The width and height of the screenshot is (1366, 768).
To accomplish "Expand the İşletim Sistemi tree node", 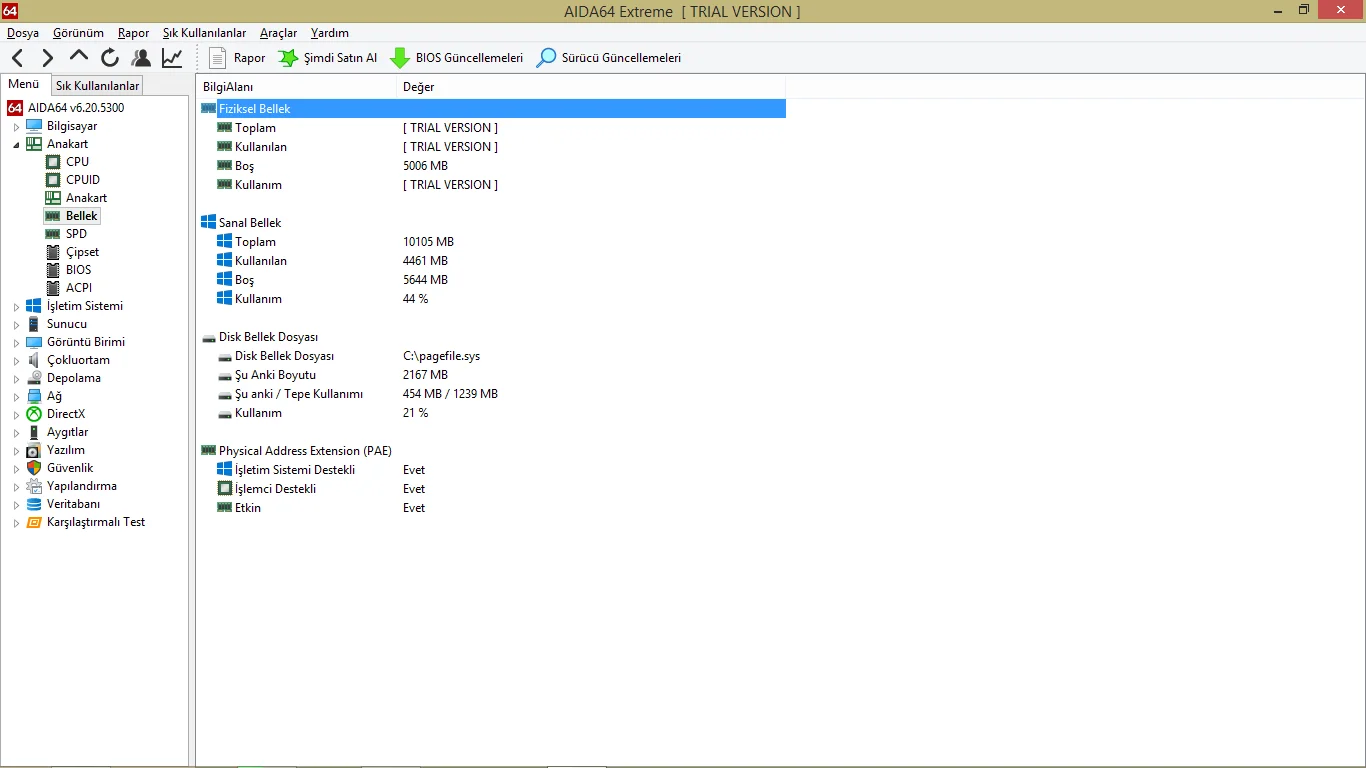I will point(16,307).
